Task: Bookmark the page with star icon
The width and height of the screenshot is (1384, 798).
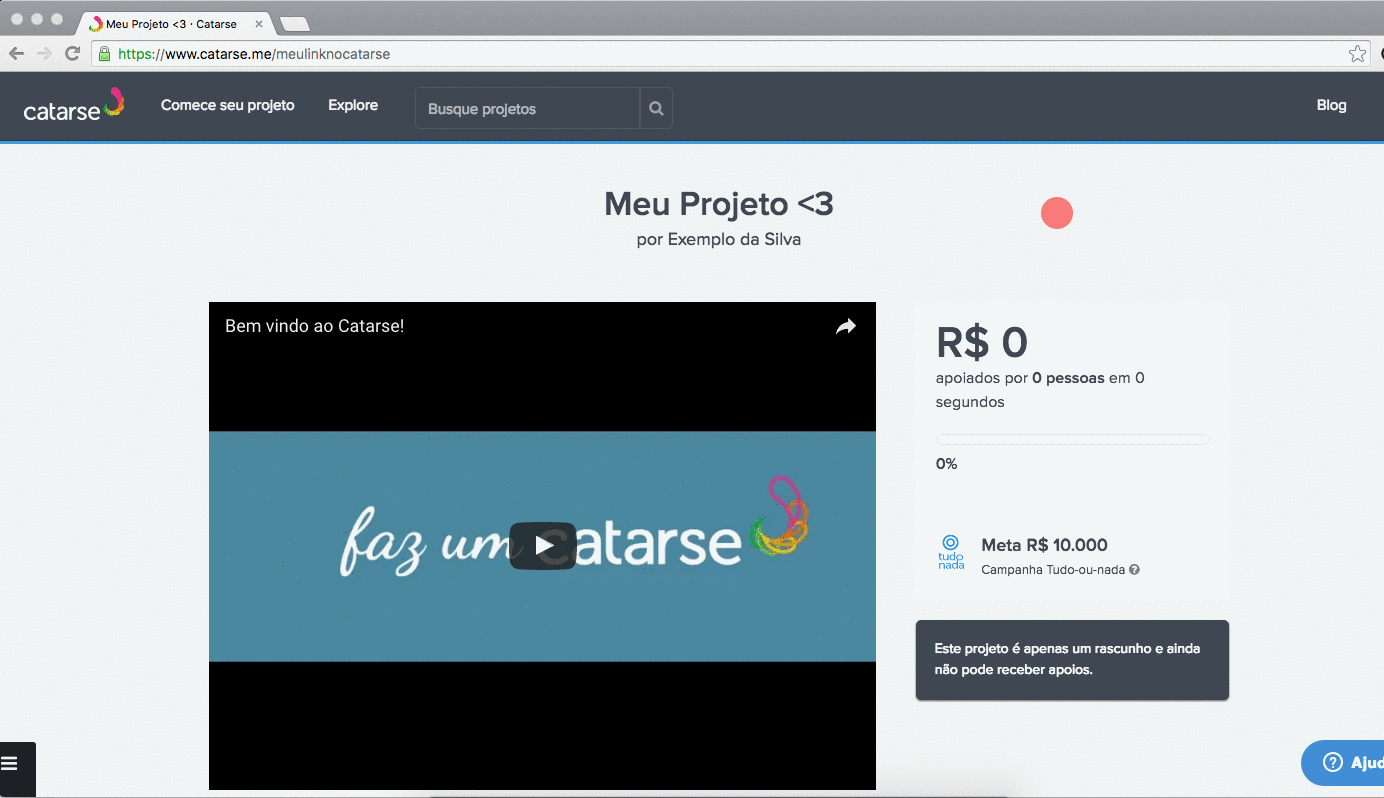Action: [x=1357, y=54]
